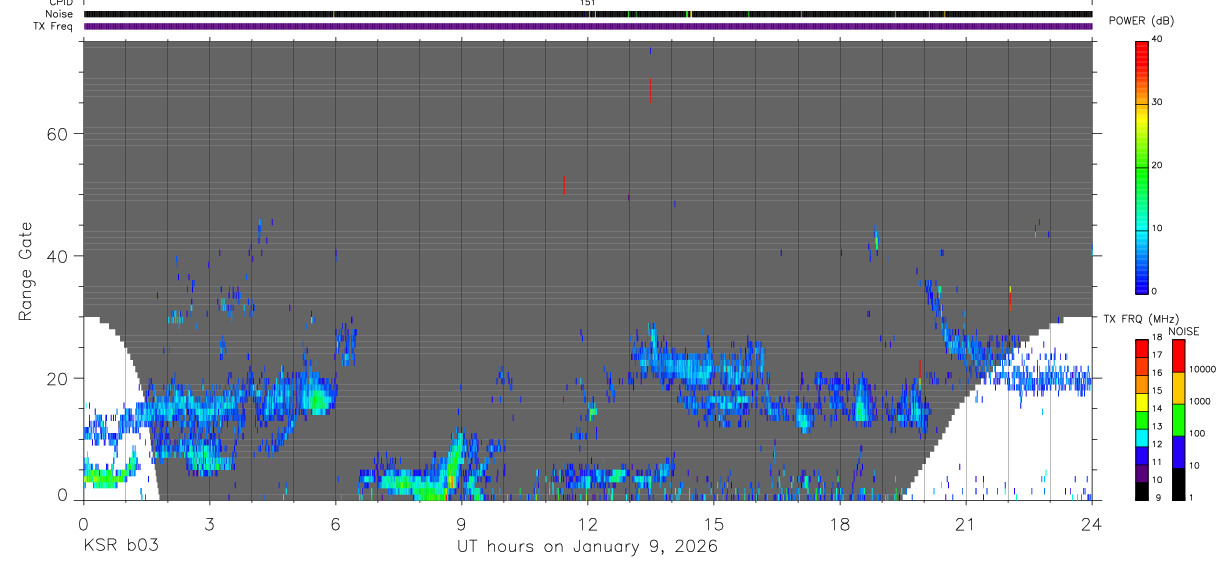Click the Noise row label above the plot
The image size is (1228, 567).
point(60,14)
